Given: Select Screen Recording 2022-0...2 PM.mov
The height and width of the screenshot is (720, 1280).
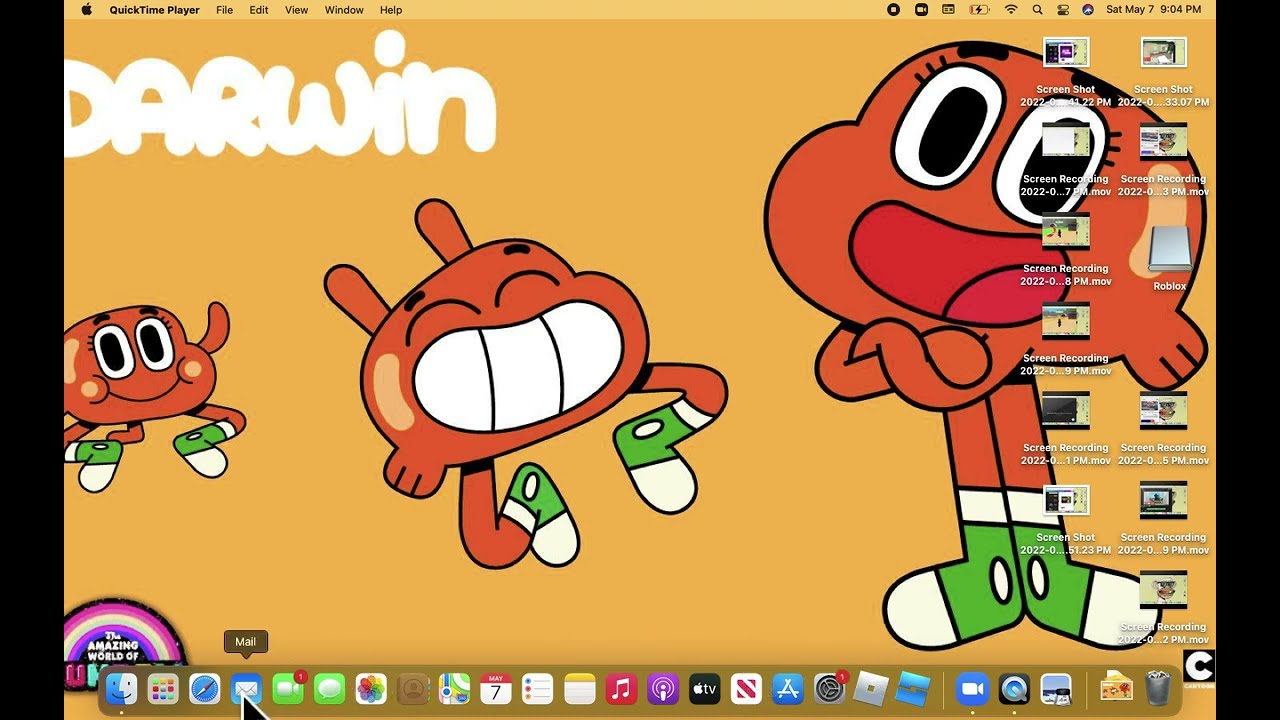Looking at the screenshot, I should point(1164,609).
